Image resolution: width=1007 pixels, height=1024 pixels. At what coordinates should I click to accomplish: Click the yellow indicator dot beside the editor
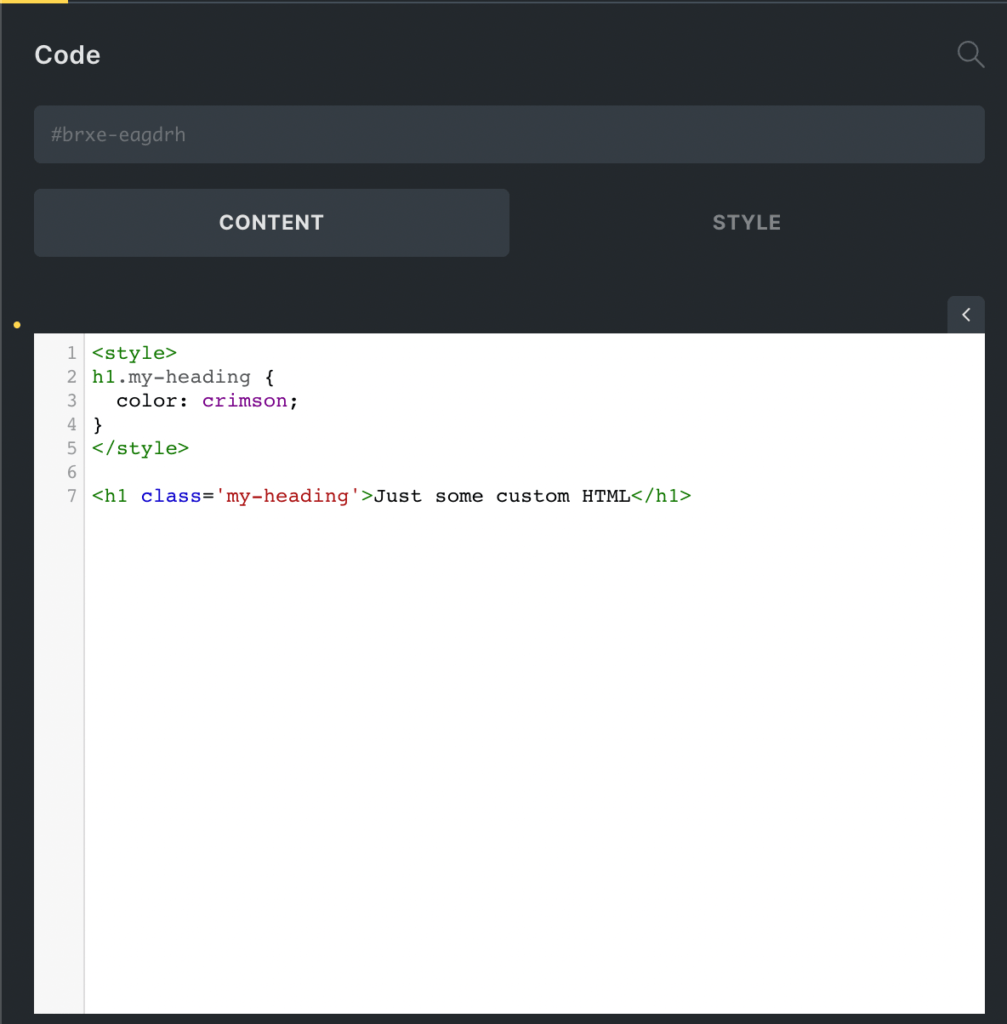[15, 324]
